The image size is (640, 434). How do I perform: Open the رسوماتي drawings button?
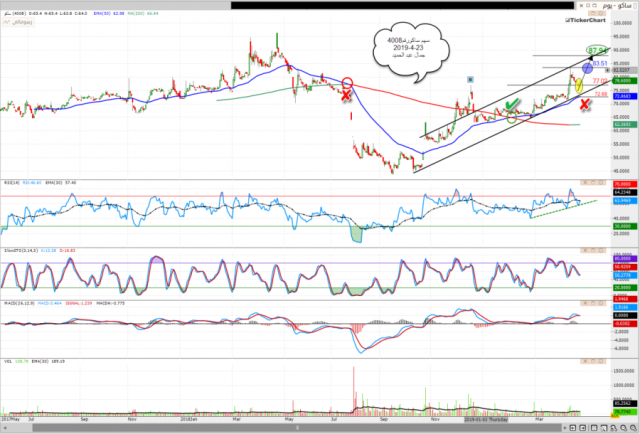pos(18,22)
